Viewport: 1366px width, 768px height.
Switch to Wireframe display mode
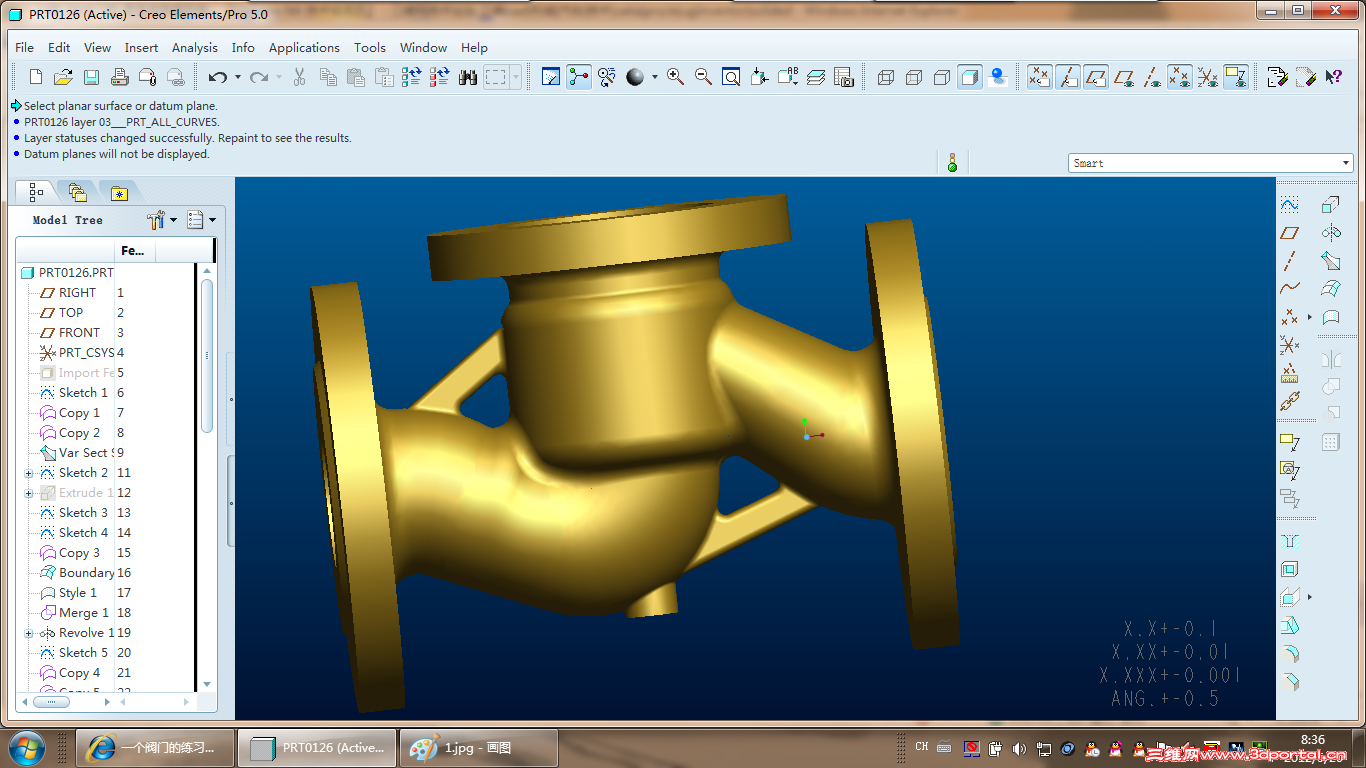(x=886, y=77)
